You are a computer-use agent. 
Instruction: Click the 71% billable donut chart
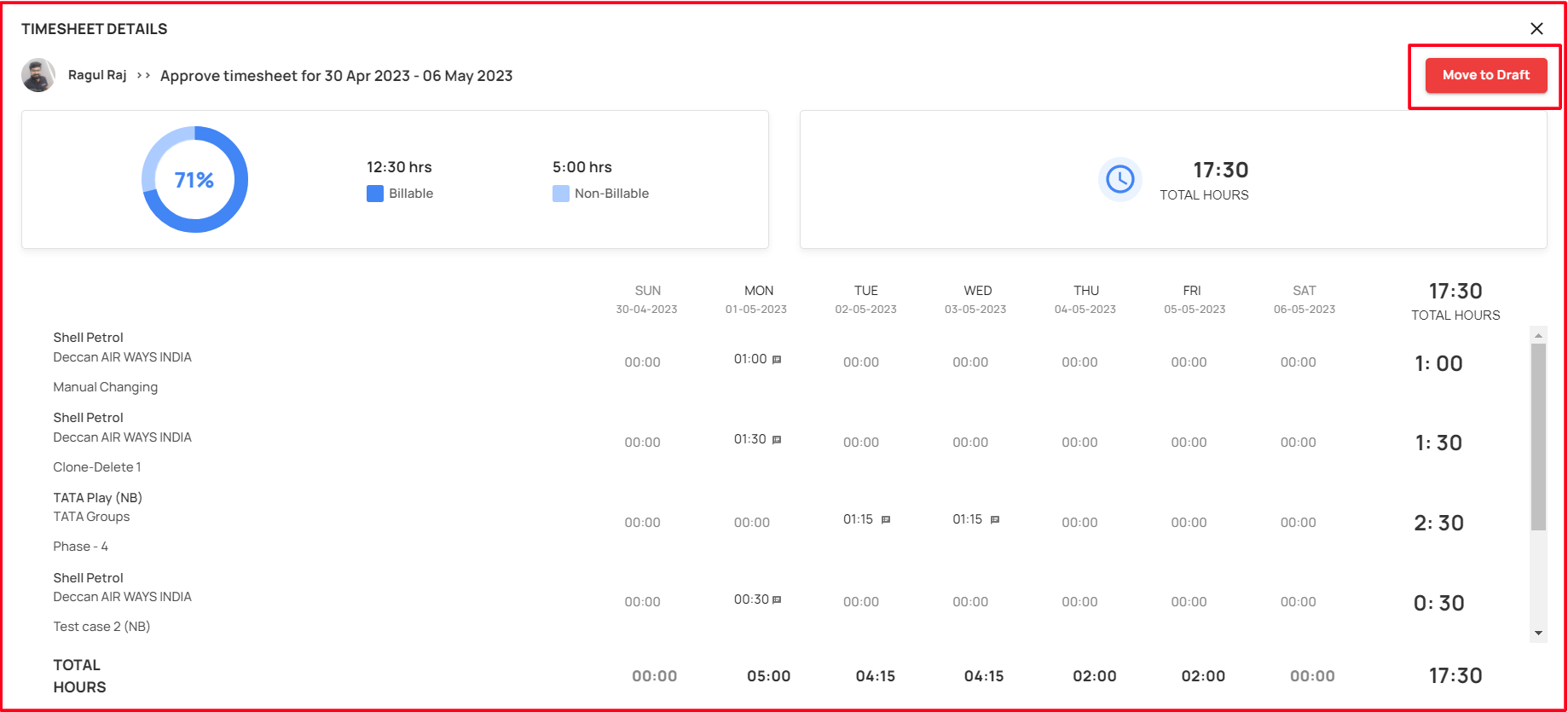pyautogui.click(x=194, y=179)
